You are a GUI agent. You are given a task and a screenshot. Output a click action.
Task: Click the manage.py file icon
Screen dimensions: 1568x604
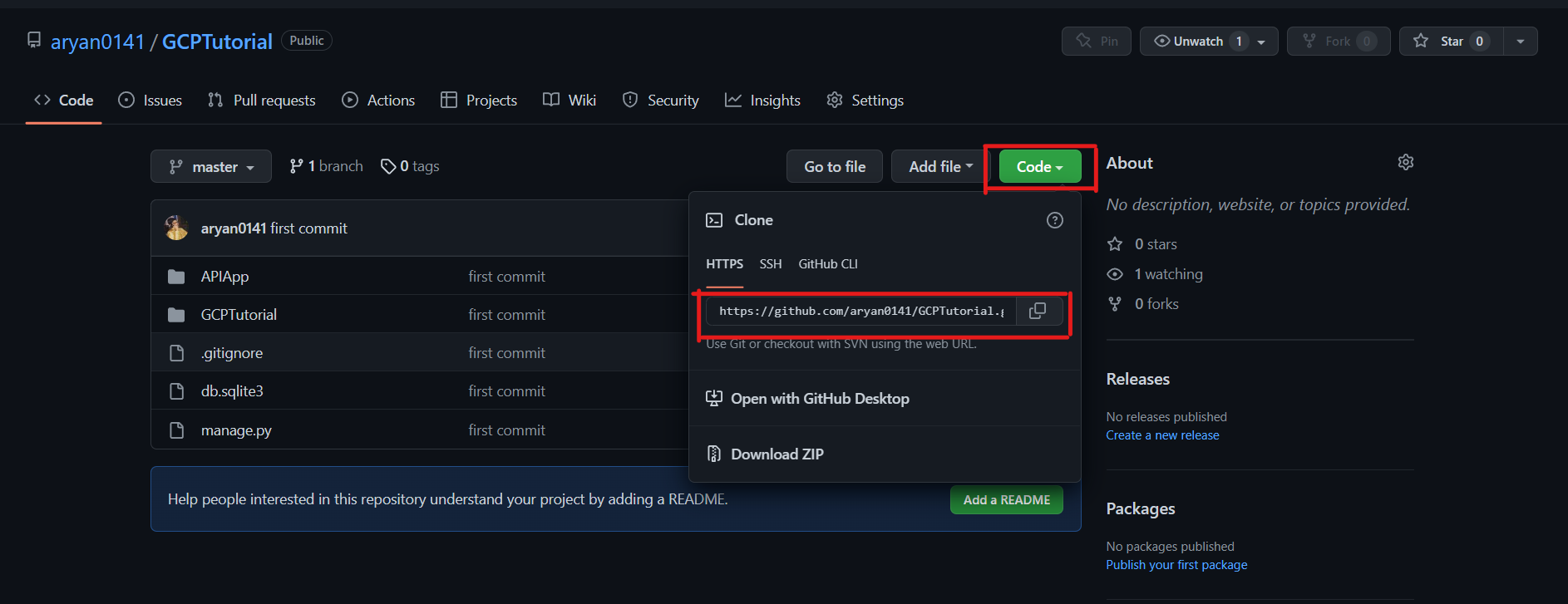(176, 430)
